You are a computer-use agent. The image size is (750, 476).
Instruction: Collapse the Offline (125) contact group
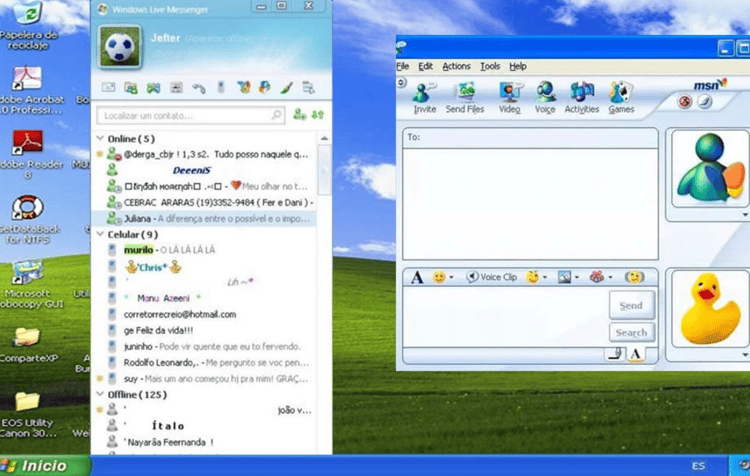tap(100, 394)
